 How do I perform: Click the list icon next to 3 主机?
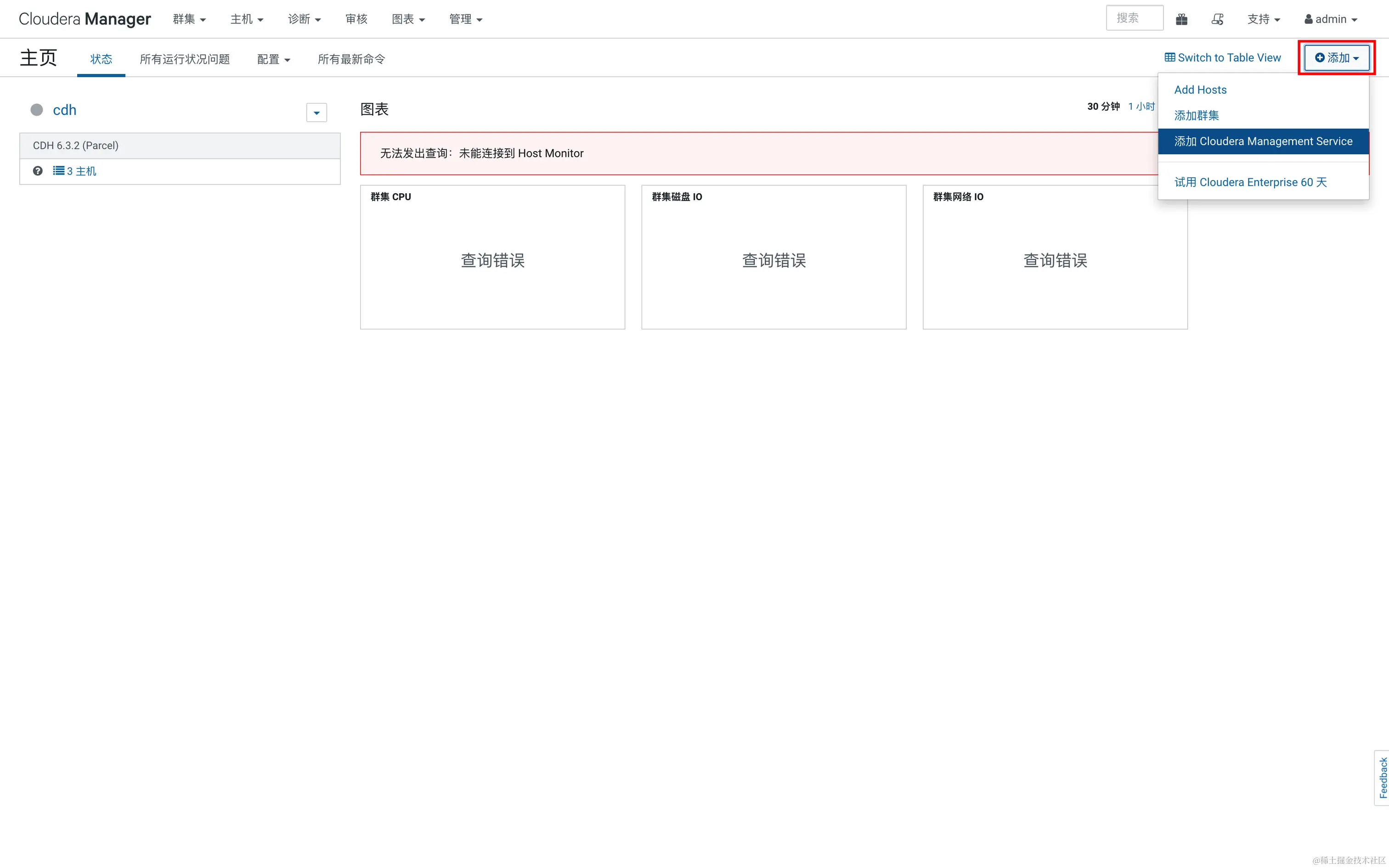pyautogui.click(x=58, y=170)
